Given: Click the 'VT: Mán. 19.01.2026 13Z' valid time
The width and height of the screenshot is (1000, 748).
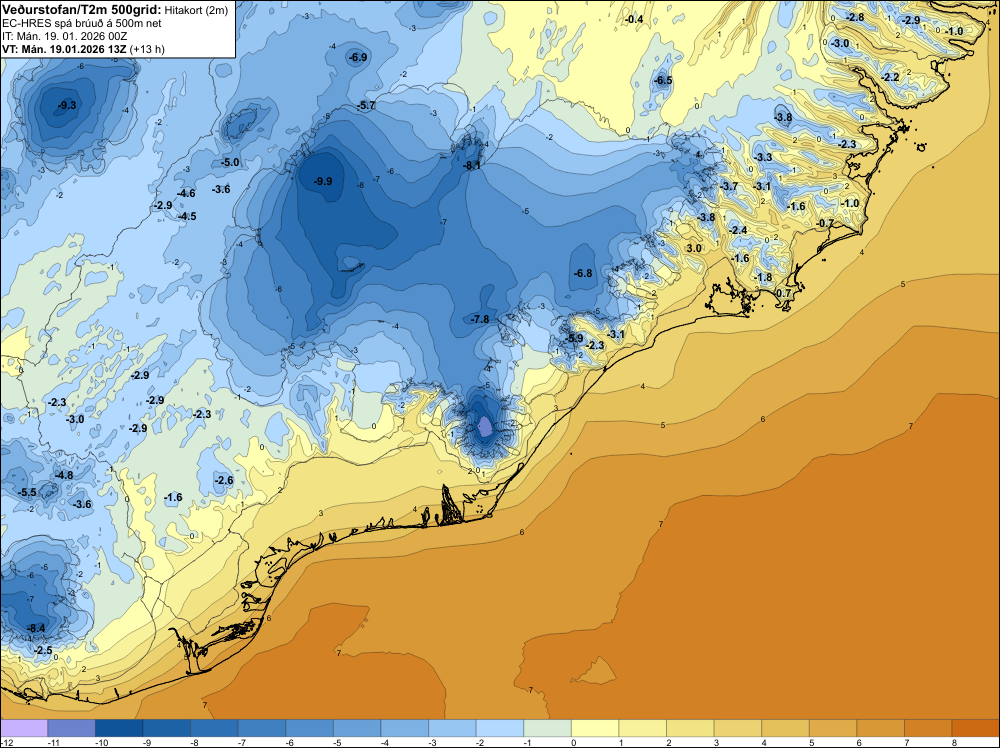Looking at the screenshot, I should click(x=64, y=49).
